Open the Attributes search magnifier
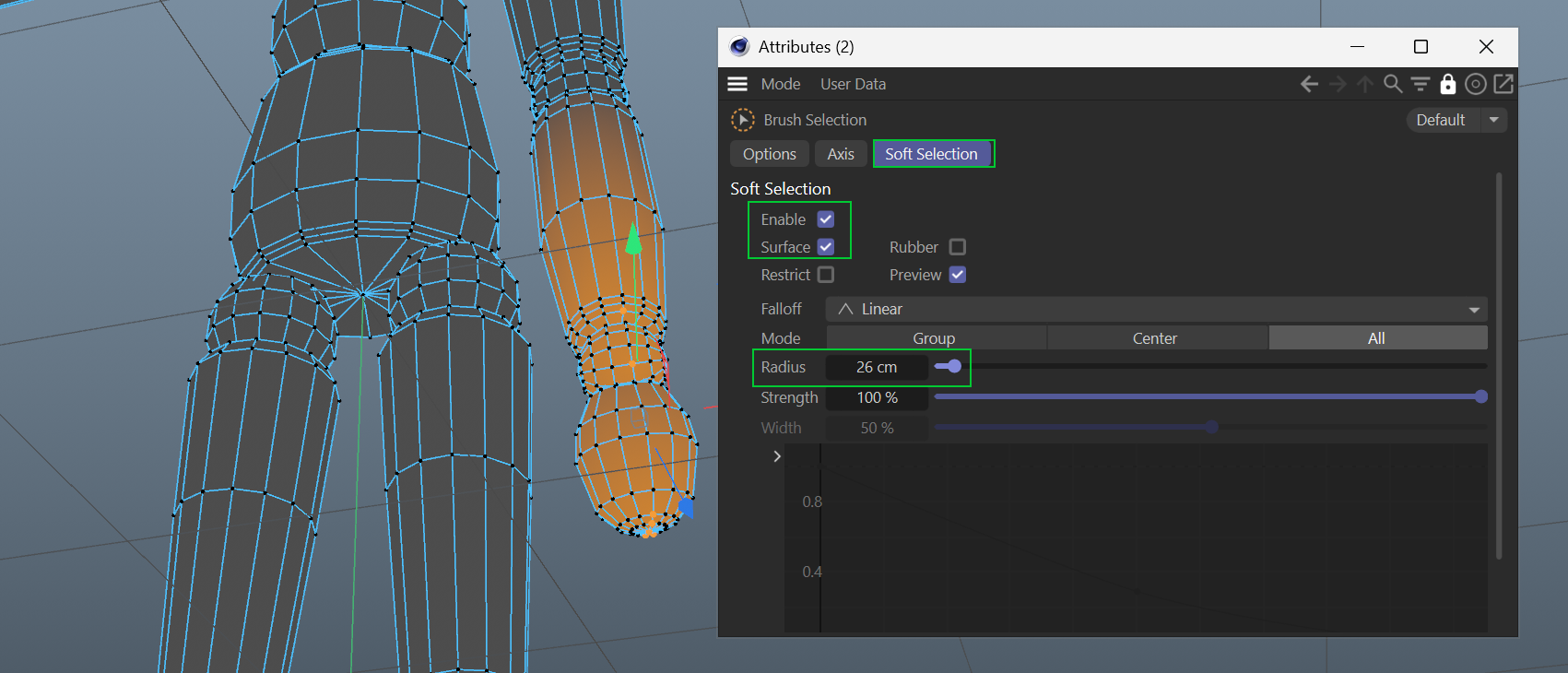The image size is (1568, 673). (x=1393, y=84)
